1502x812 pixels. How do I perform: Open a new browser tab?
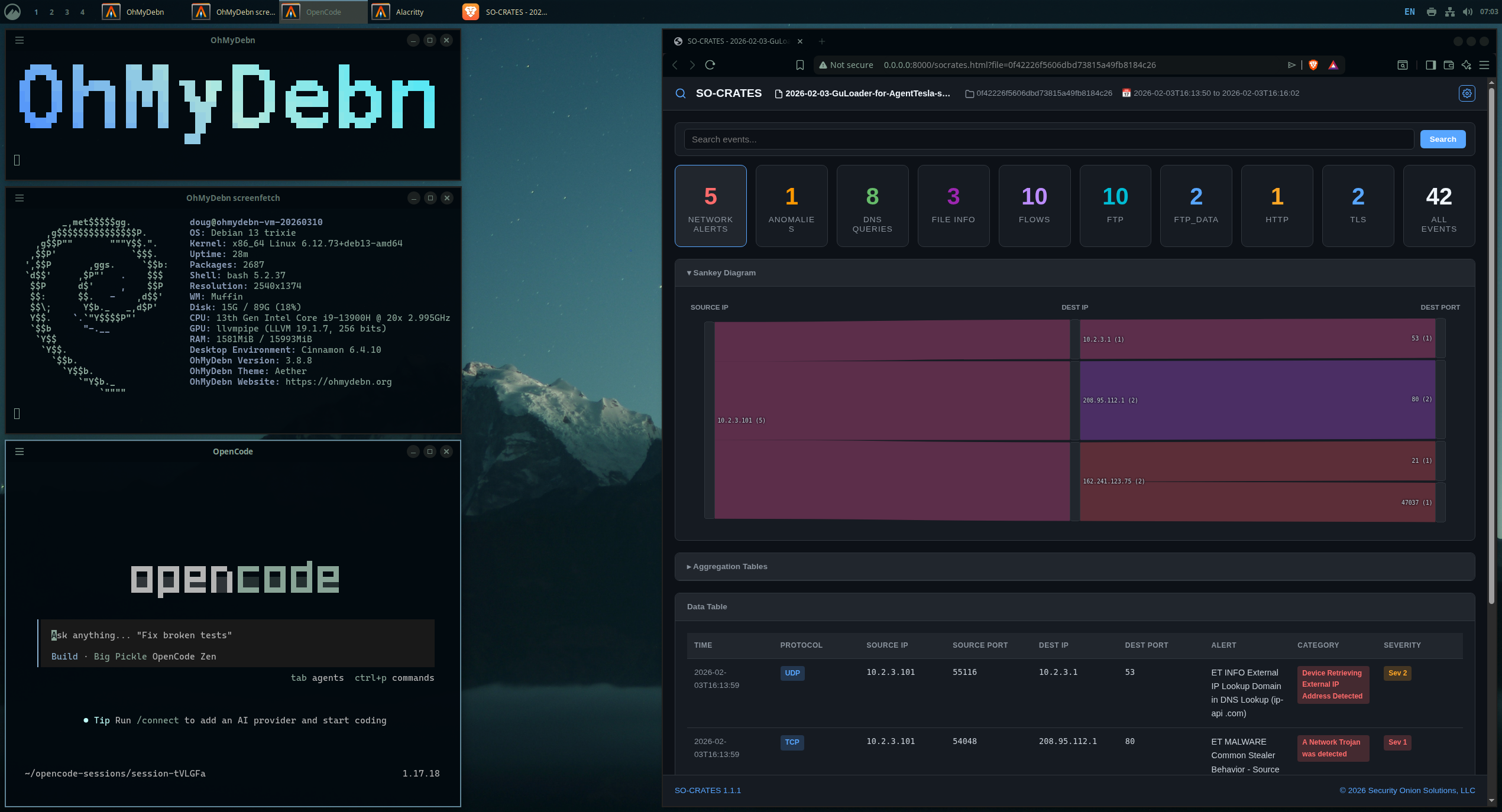pyautogui.click(x=821, y=41)
